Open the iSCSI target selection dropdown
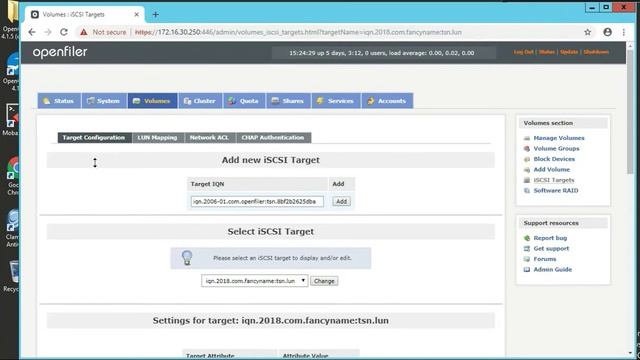 [x=254, y=281]
